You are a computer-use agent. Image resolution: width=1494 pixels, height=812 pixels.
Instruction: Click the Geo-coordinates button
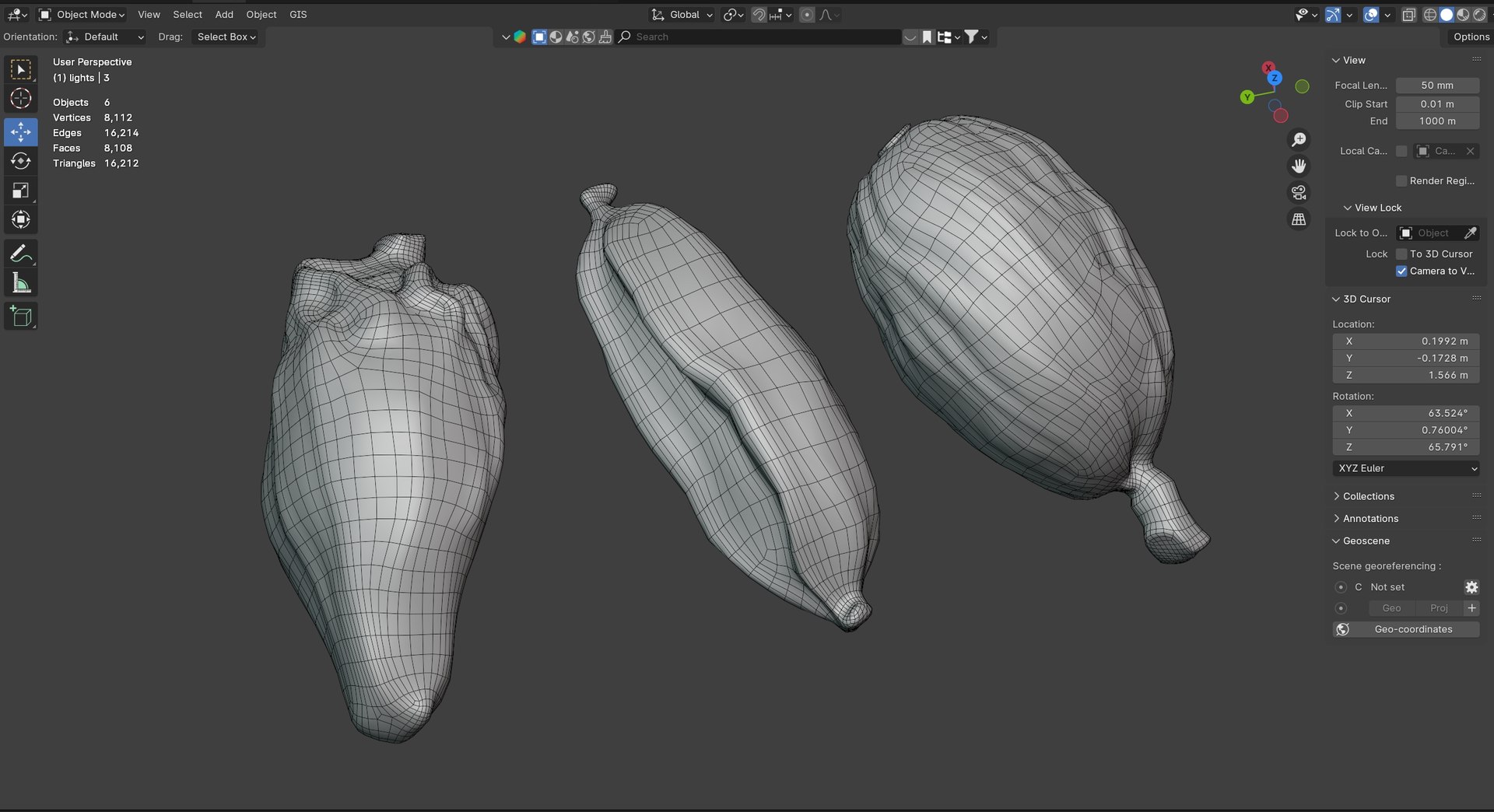[x=1406, y=629]
